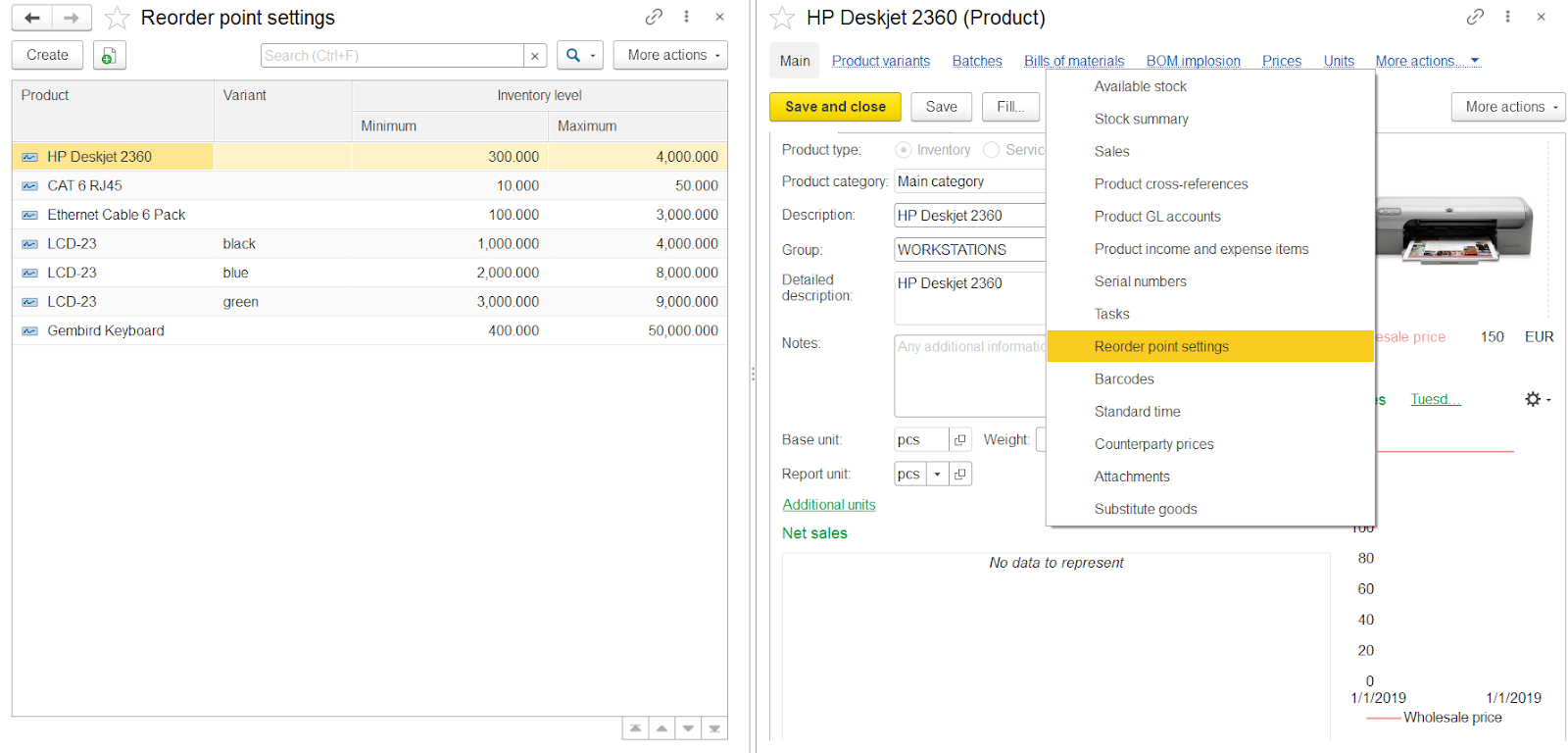The image size is (1568, 753).
Task: Select Barcodes in the dropdown menu
Action: coord(1210,379)
